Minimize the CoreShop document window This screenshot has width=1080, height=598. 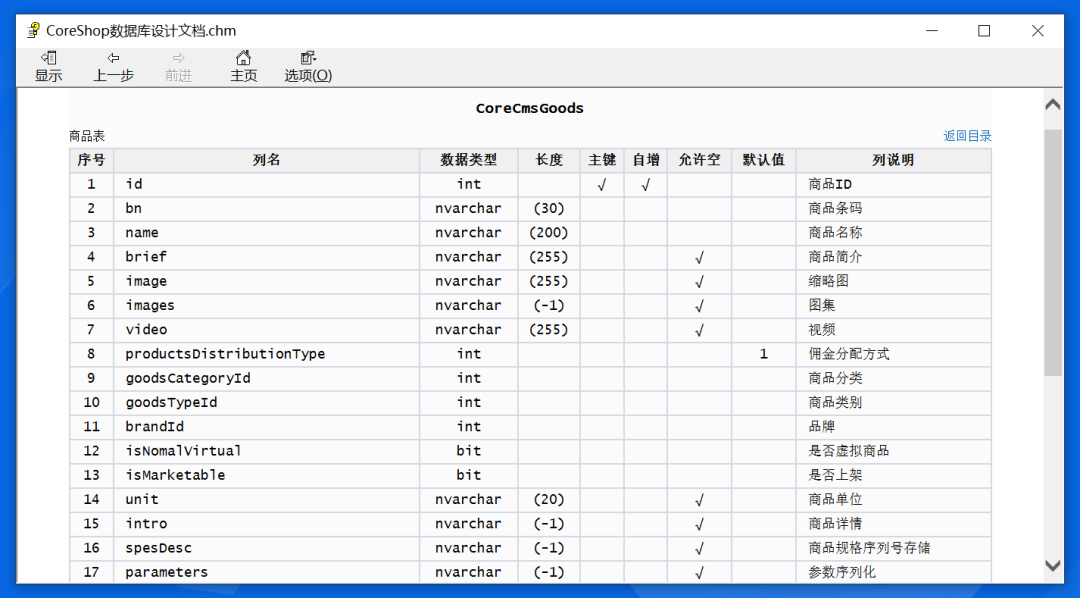point(932,30)
